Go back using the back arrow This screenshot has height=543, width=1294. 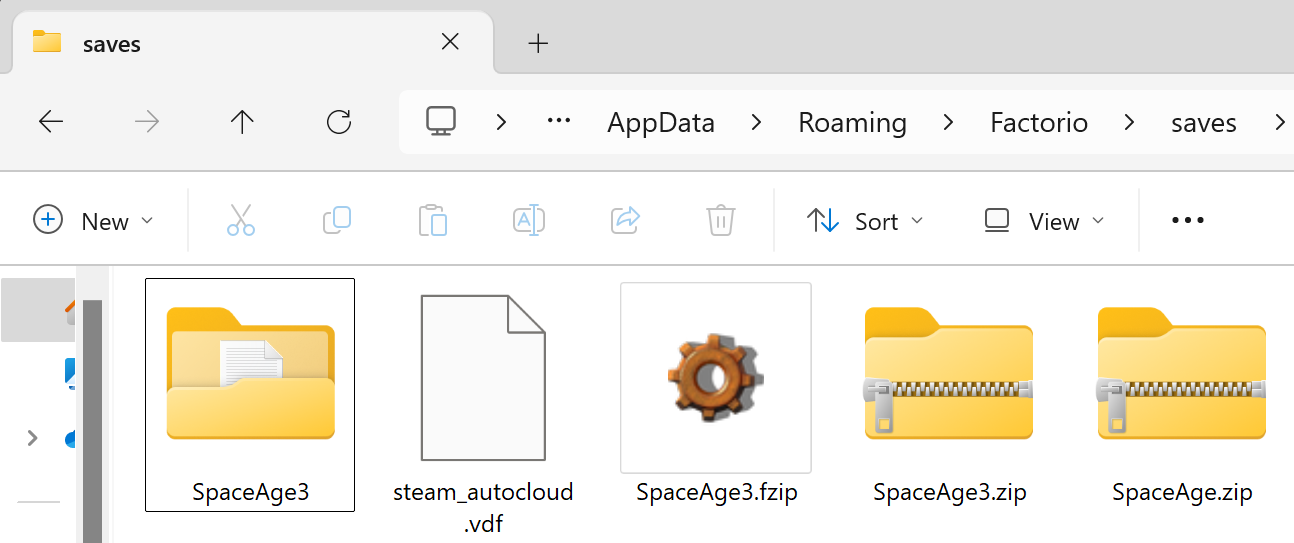pos(50,122)
